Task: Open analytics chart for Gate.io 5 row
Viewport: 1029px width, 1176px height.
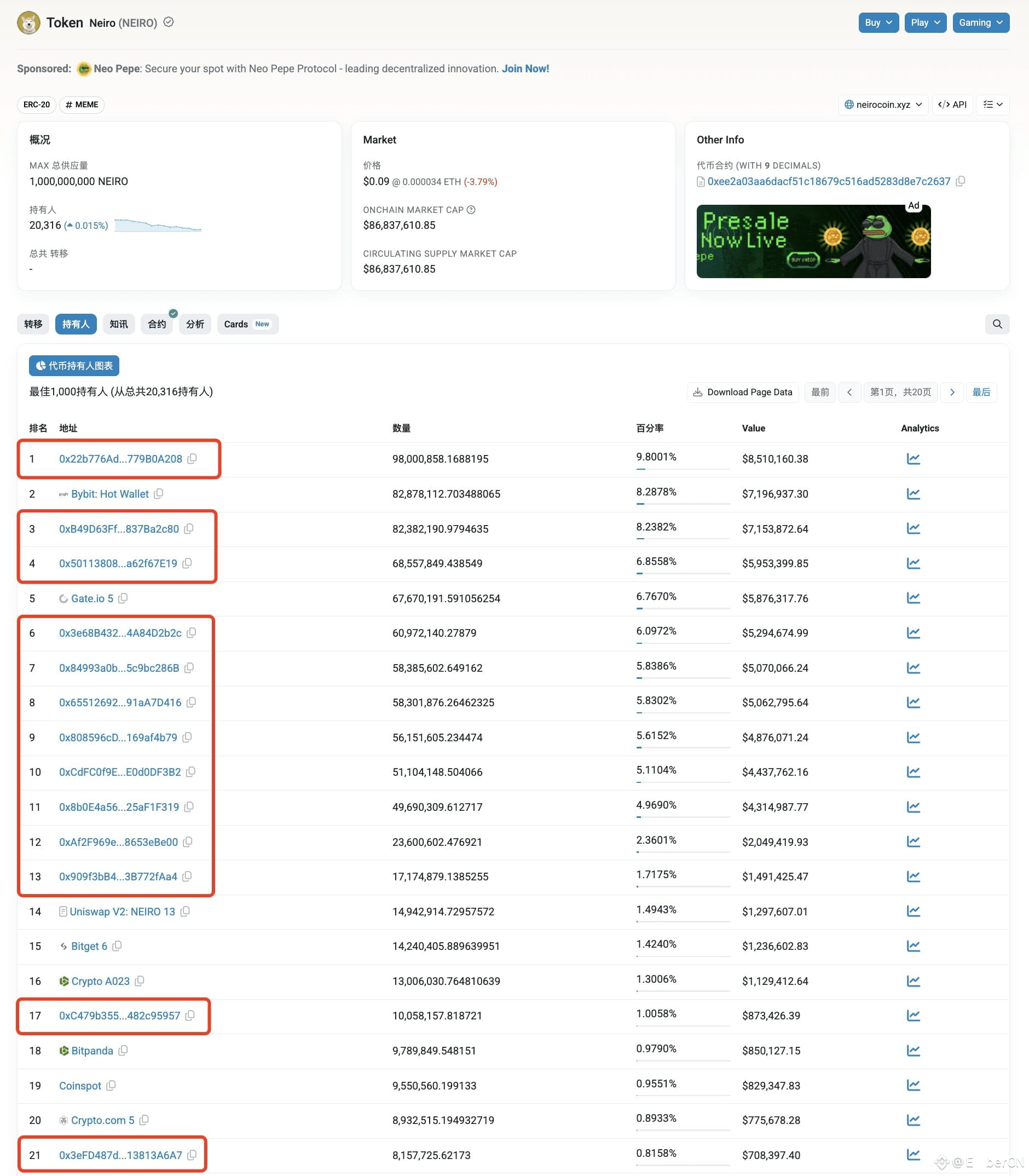Action: coord(913,598)
